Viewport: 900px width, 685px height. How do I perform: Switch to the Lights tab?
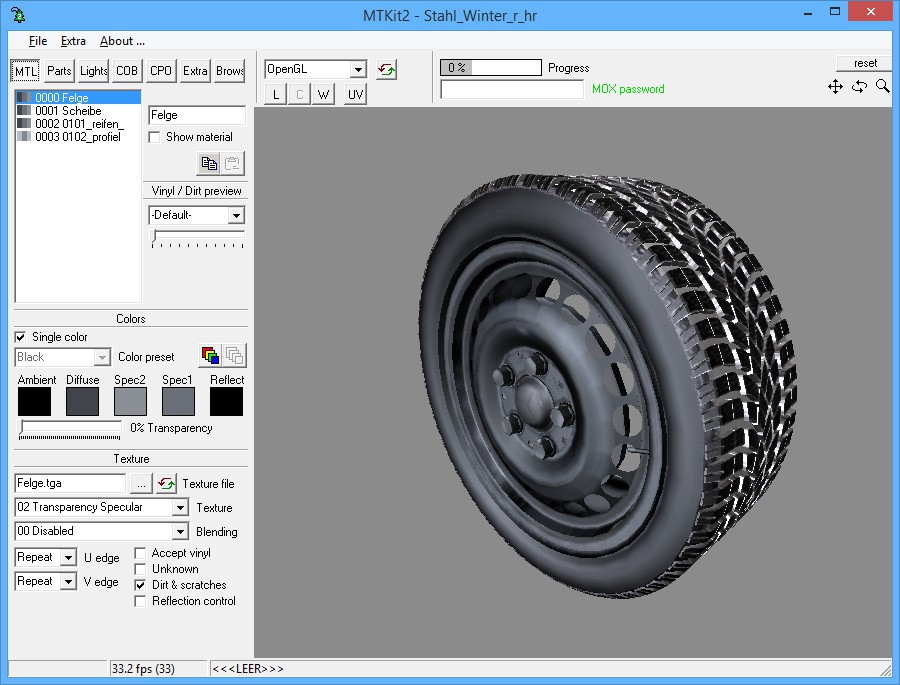[94, 71]
